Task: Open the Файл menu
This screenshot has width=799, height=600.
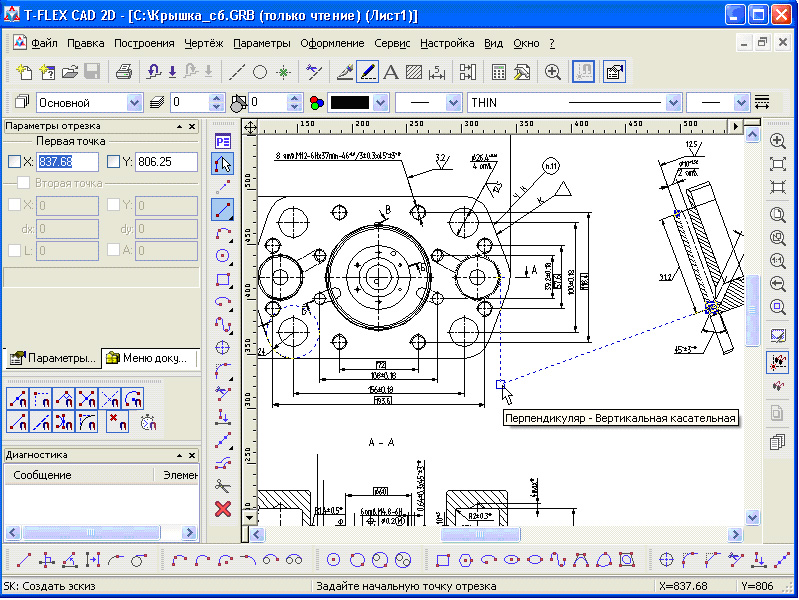Action: 44,43
